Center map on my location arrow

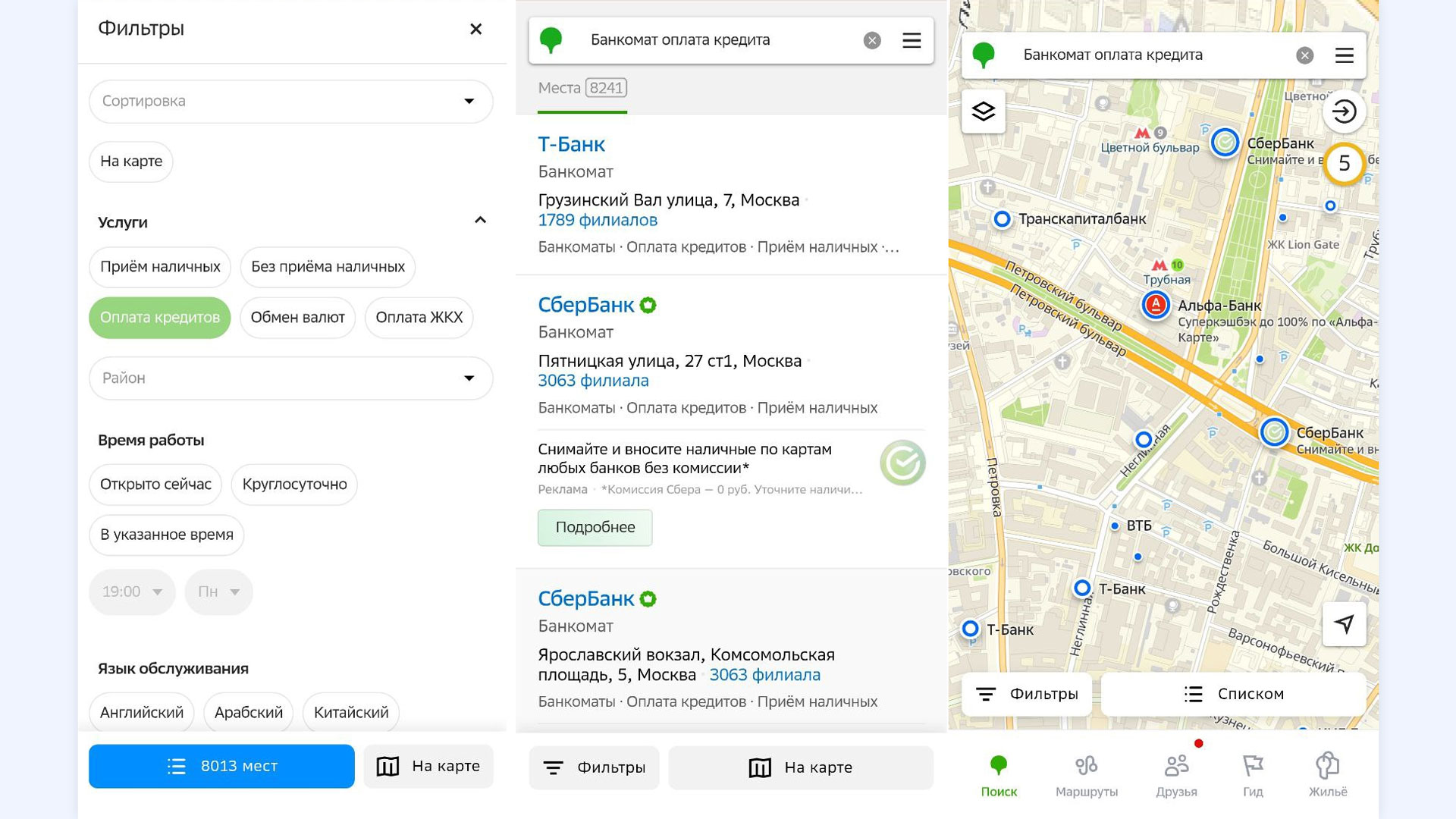click(x=1344, y=624)
